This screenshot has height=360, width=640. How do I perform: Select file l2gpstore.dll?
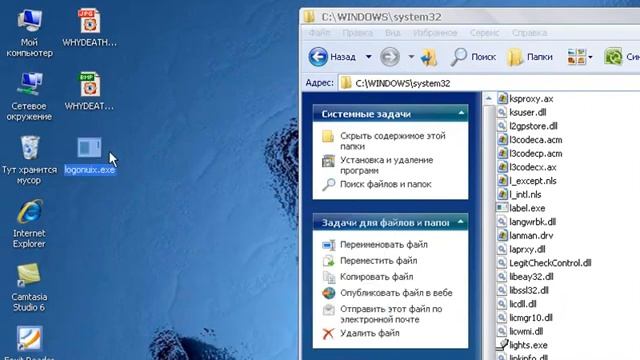coord(527,126)
